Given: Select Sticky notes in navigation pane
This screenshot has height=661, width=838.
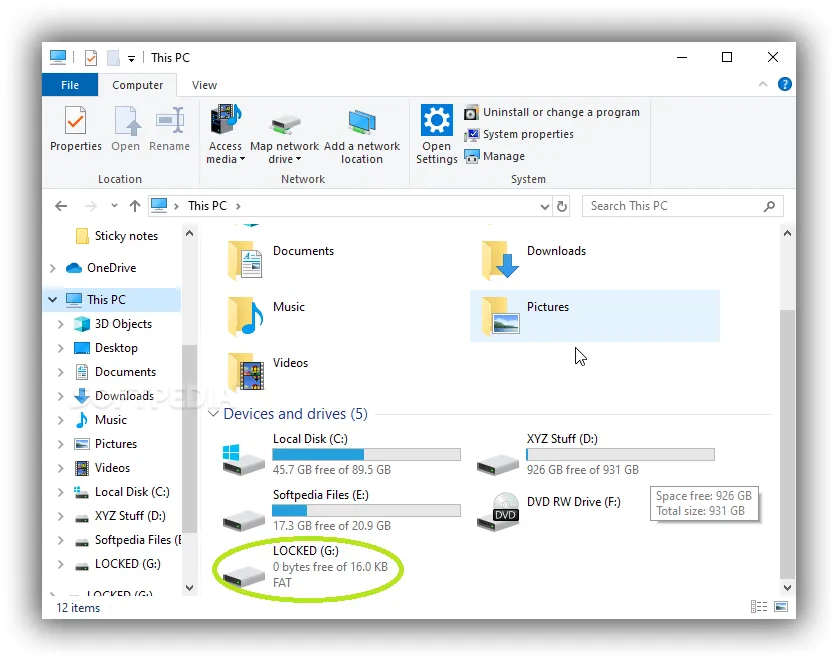Looking at the screenshot, I should tap(117, 236).
